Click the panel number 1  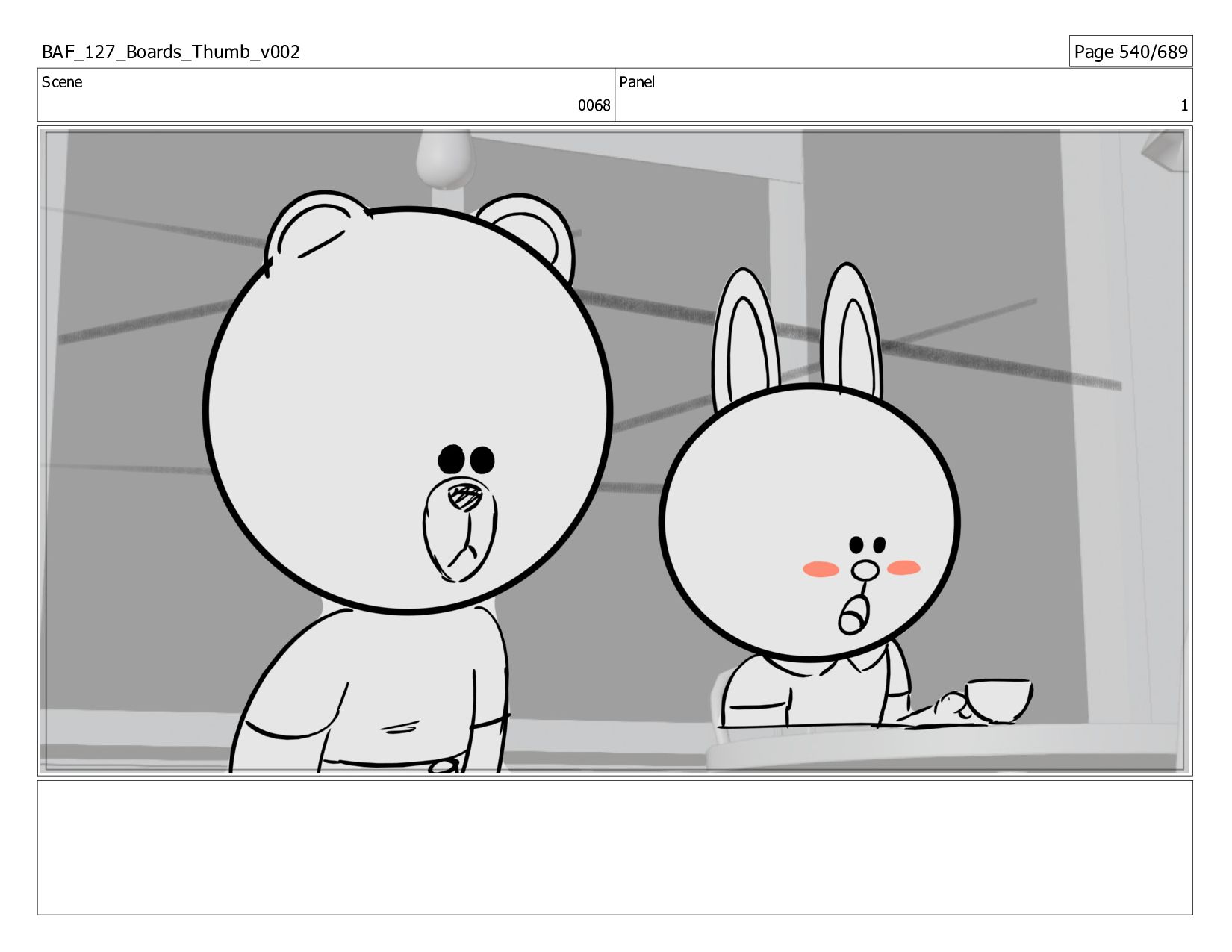1183,105
